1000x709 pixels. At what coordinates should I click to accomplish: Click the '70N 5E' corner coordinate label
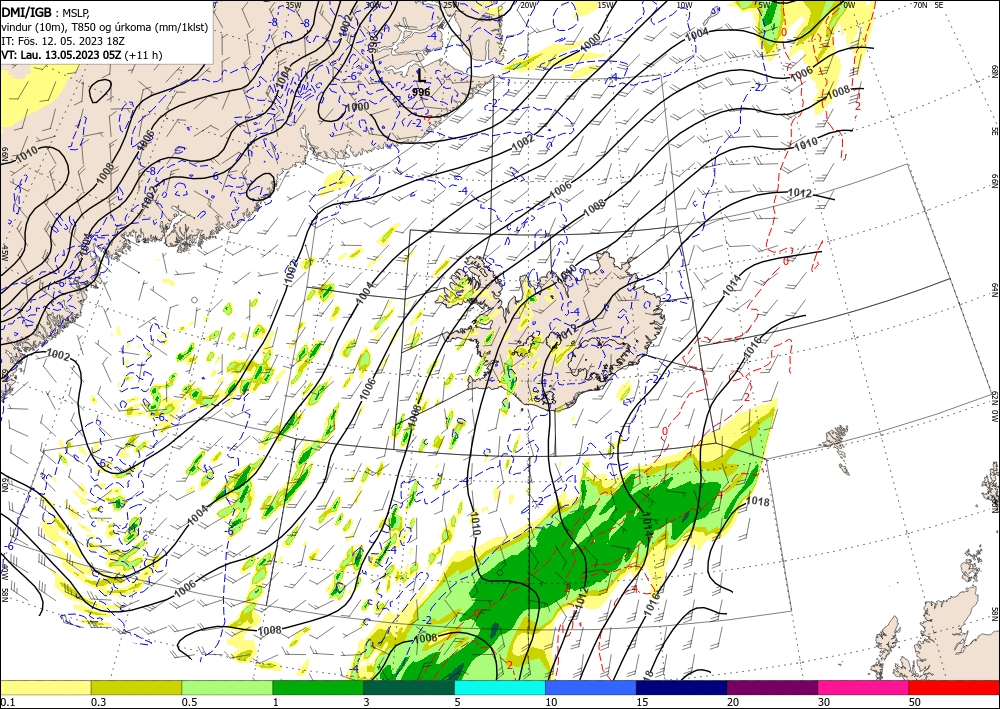click(928, 5)
